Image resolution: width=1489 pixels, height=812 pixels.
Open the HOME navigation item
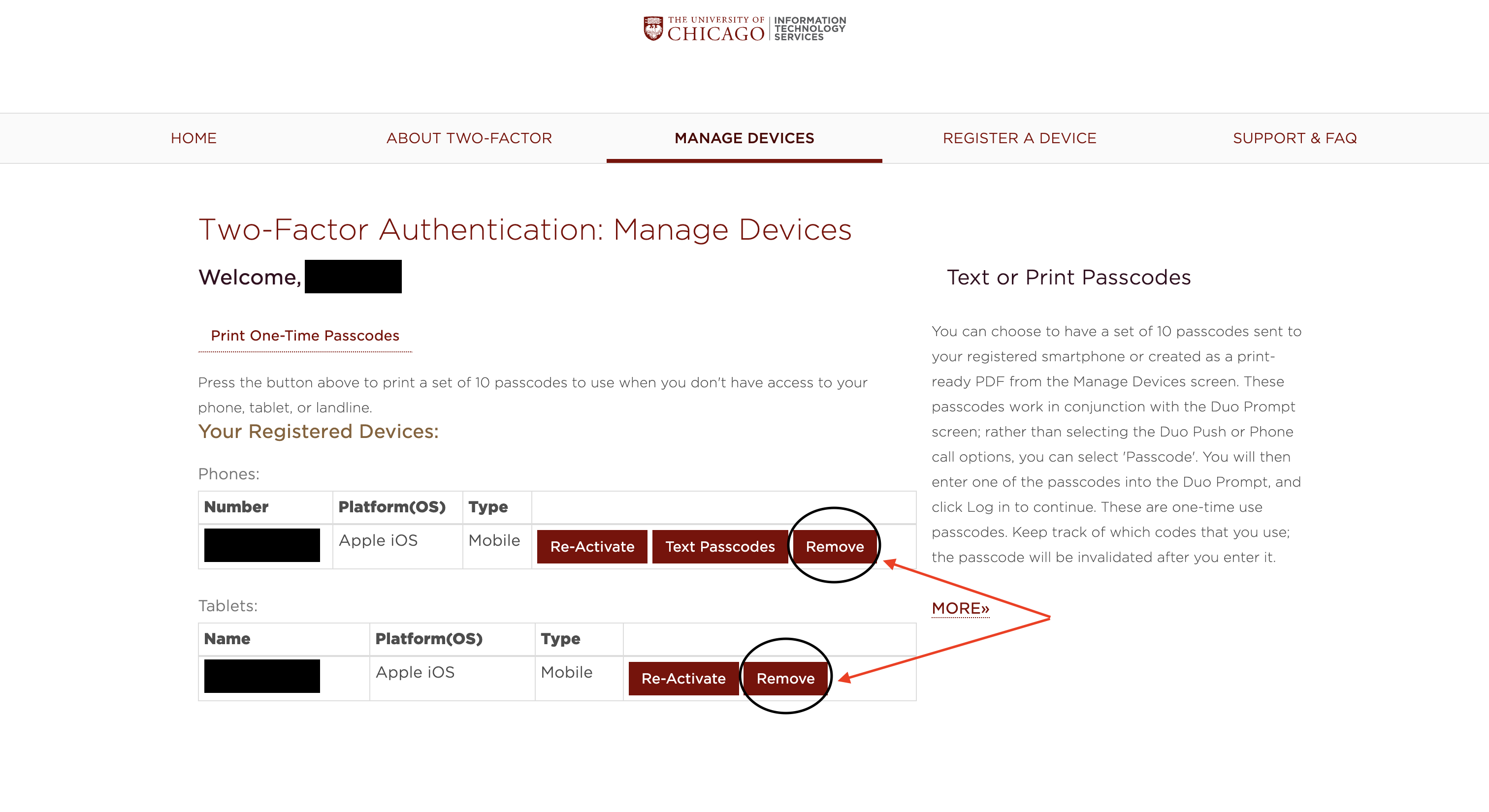193,138
